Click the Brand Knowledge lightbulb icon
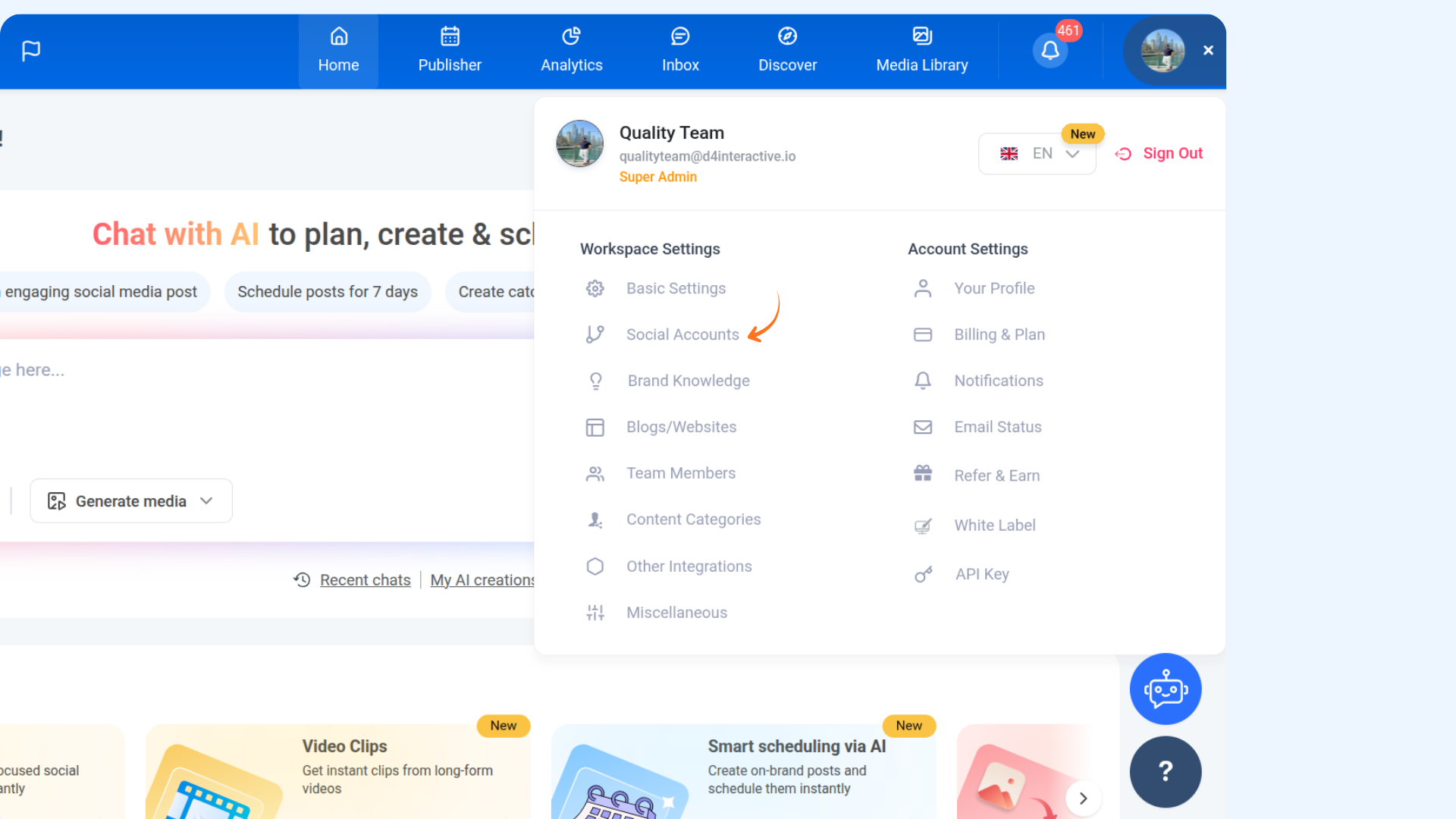 point(596,381)
